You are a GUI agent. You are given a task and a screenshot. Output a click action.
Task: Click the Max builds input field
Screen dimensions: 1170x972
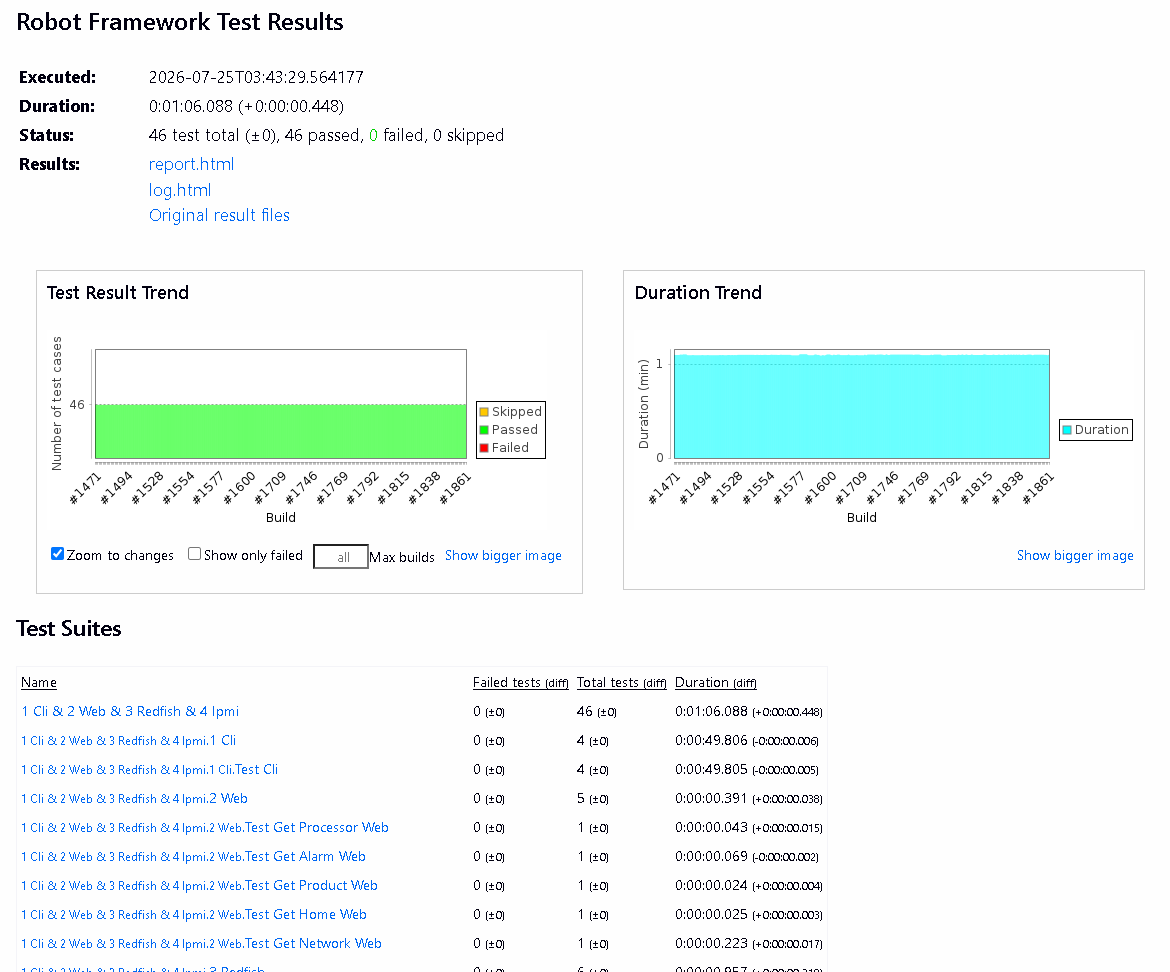341,556
